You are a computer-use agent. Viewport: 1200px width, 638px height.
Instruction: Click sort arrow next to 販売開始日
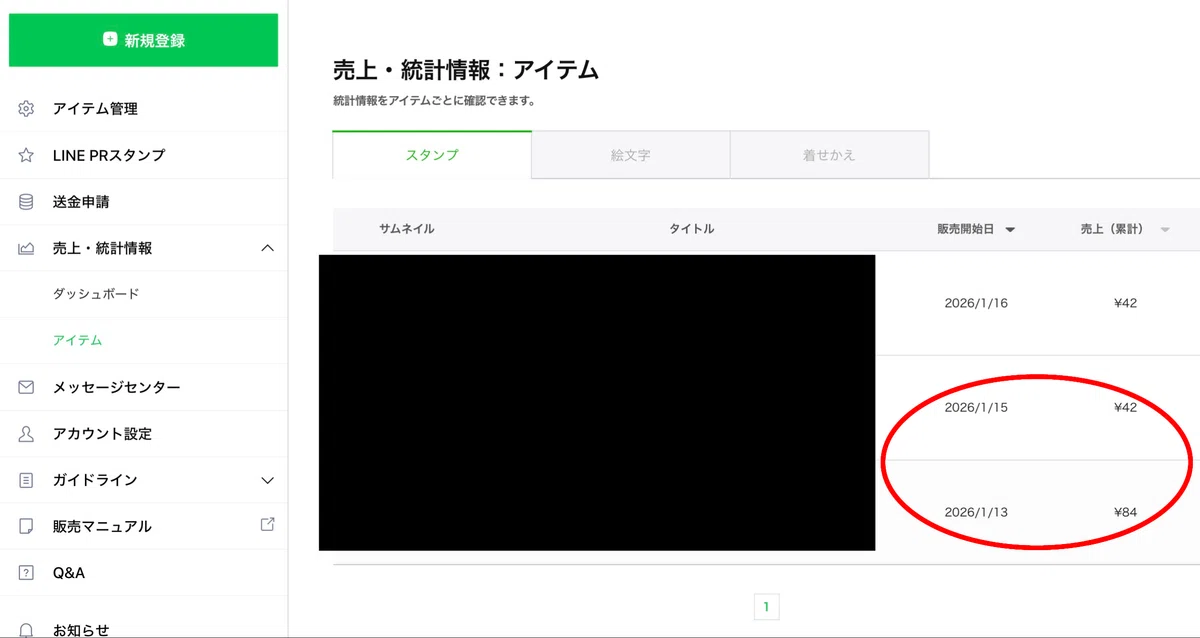point(1010,230)
